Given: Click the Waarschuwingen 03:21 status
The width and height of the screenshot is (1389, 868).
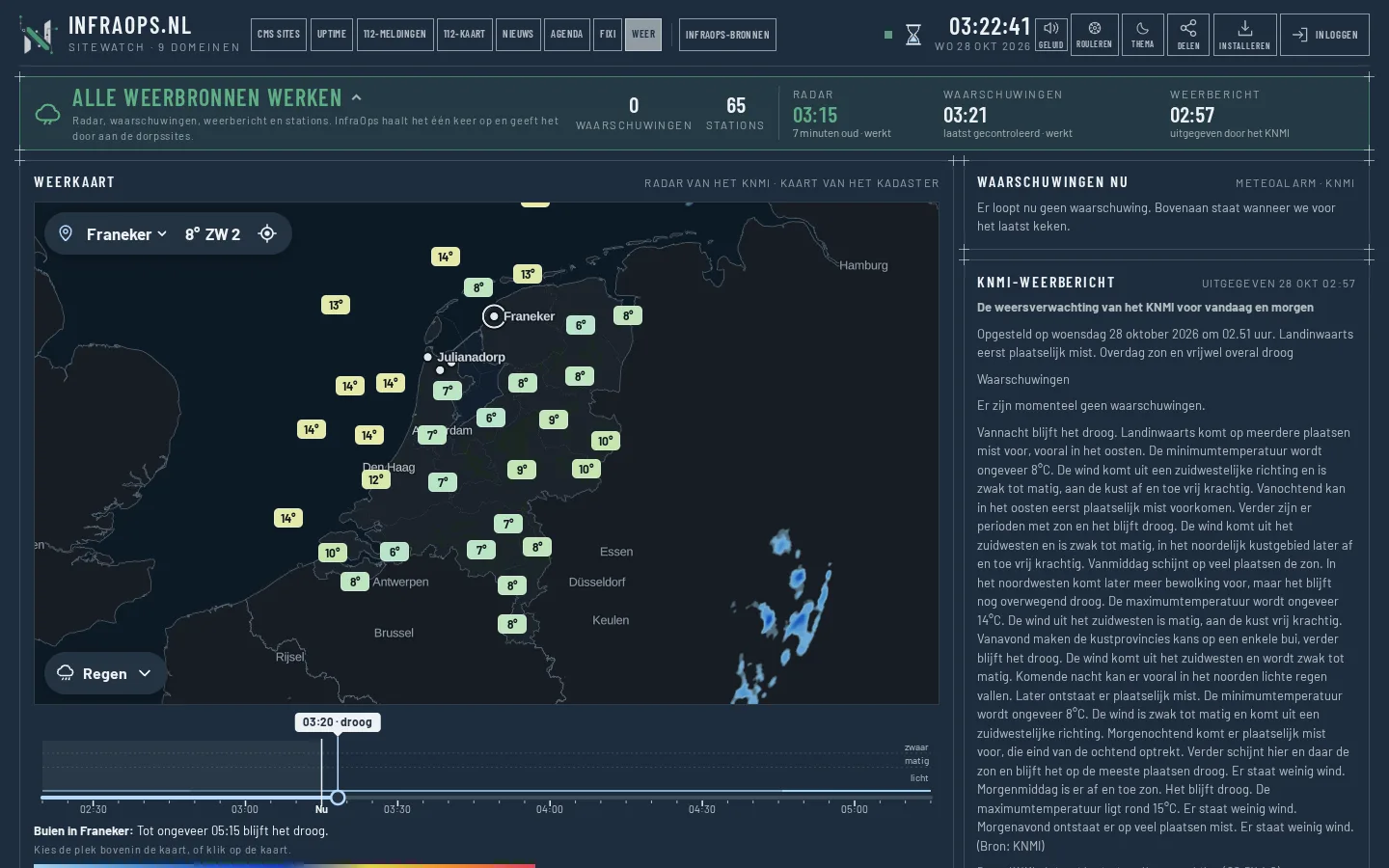Looking at the screenshot, I should (1008, 114).
